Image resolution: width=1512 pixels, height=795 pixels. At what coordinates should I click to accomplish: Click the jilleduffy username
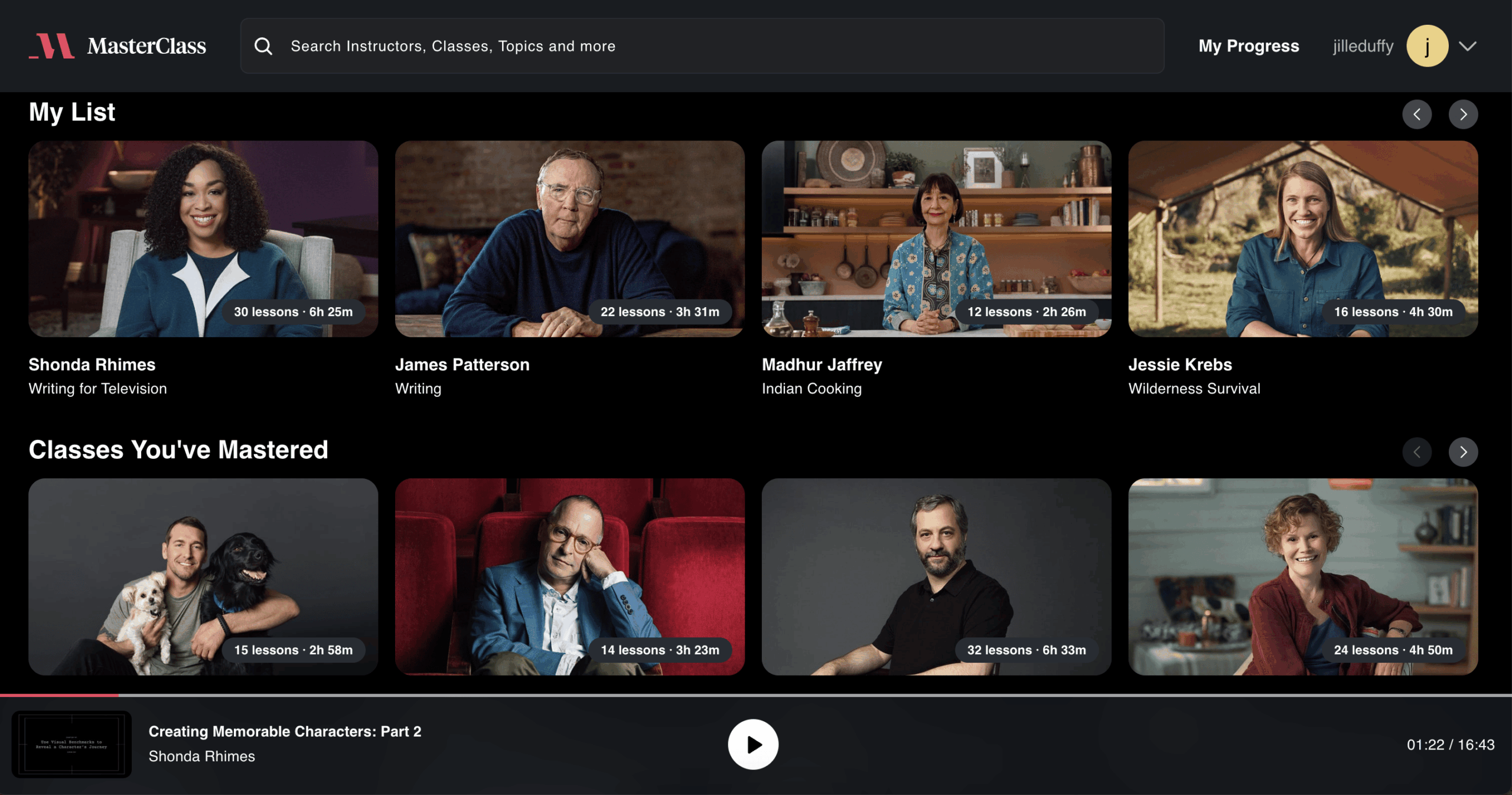pyautogui.click(x=1363, y=46)
